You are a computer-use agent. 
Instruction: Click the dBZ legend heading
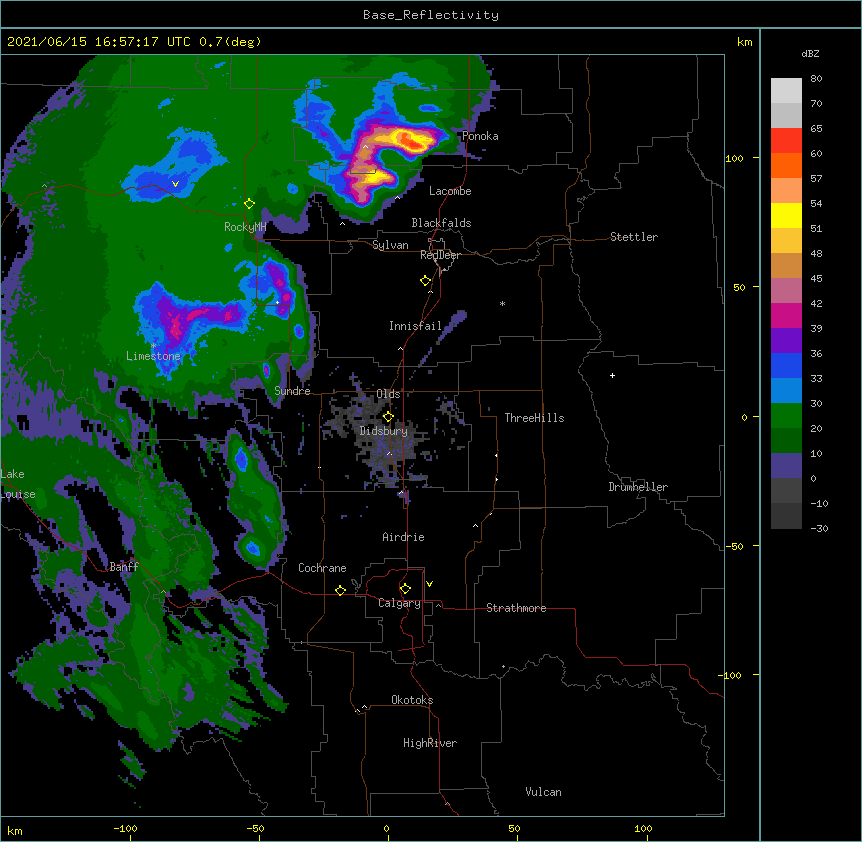coord(810,53)
